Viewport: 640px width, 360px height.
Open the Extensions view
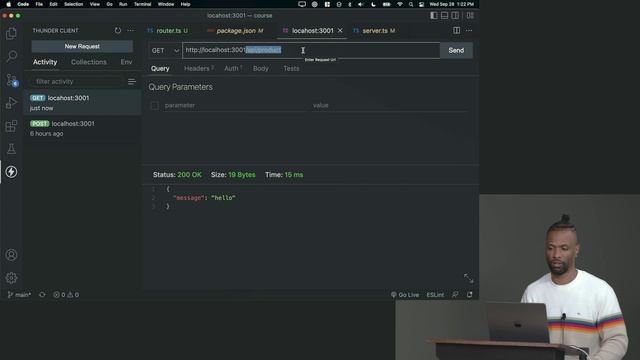pos(11,126)
